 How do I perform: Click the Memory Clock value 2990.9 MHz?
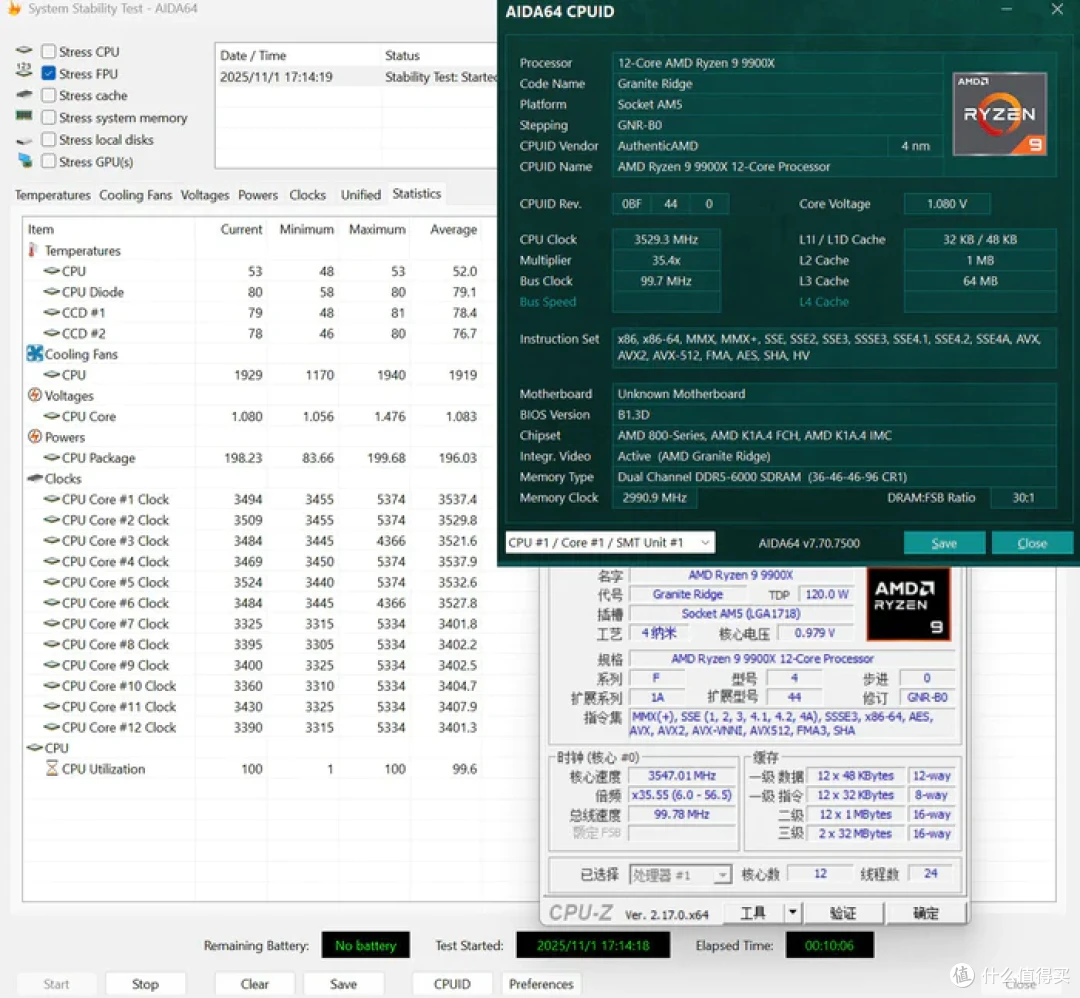(x=654, y=497)
